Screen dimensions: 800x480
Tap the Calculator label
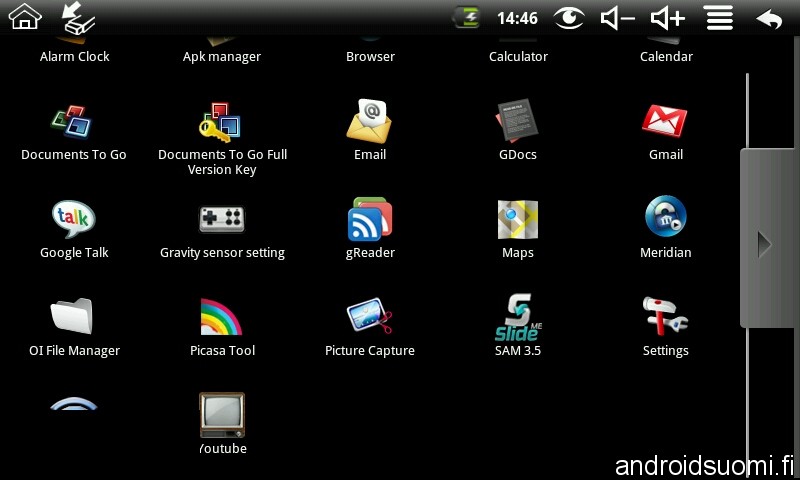point(518,57)
